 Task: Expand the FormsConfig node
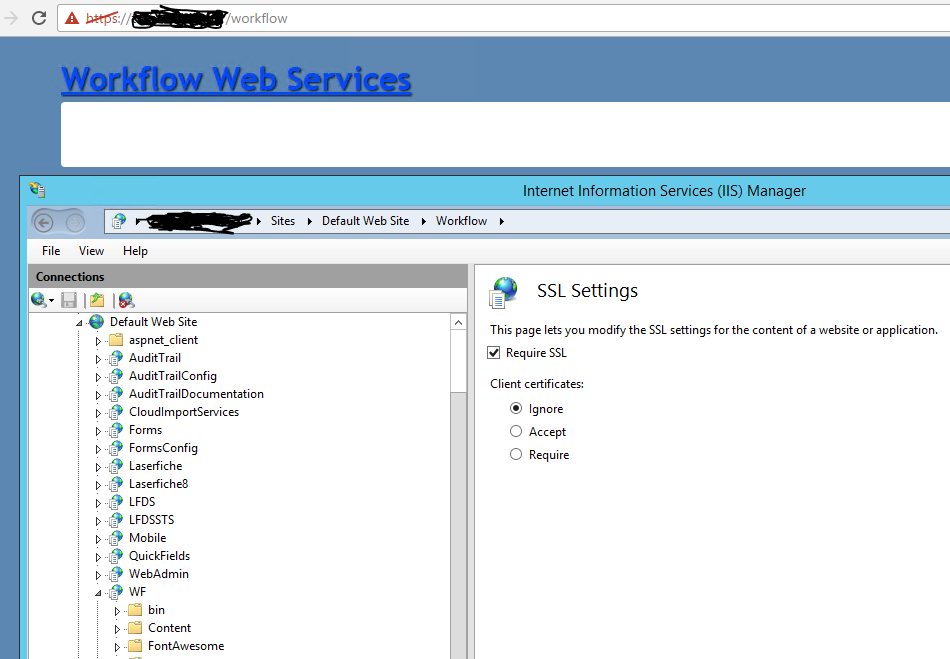click(x=98, y=449)
